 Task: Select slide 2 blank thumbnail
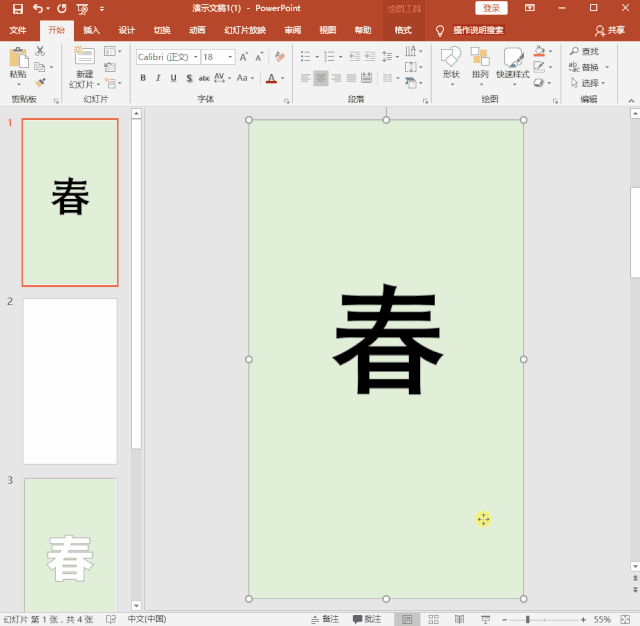(70, 381)
